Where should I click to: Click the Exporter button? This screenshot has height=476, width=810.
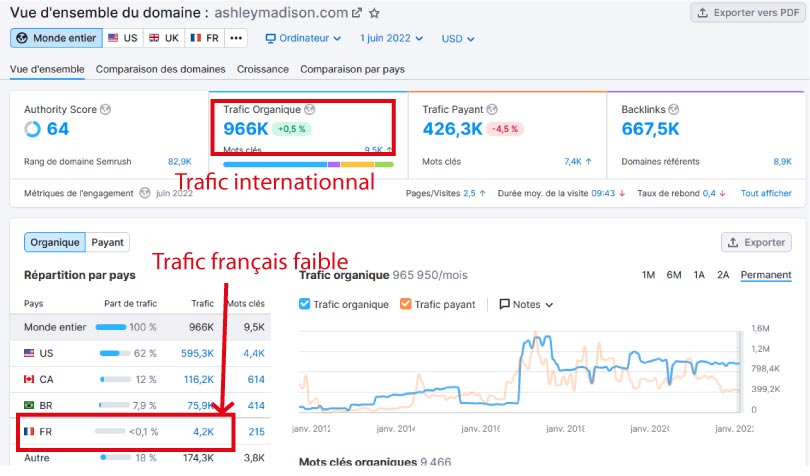tap(756, 242)
